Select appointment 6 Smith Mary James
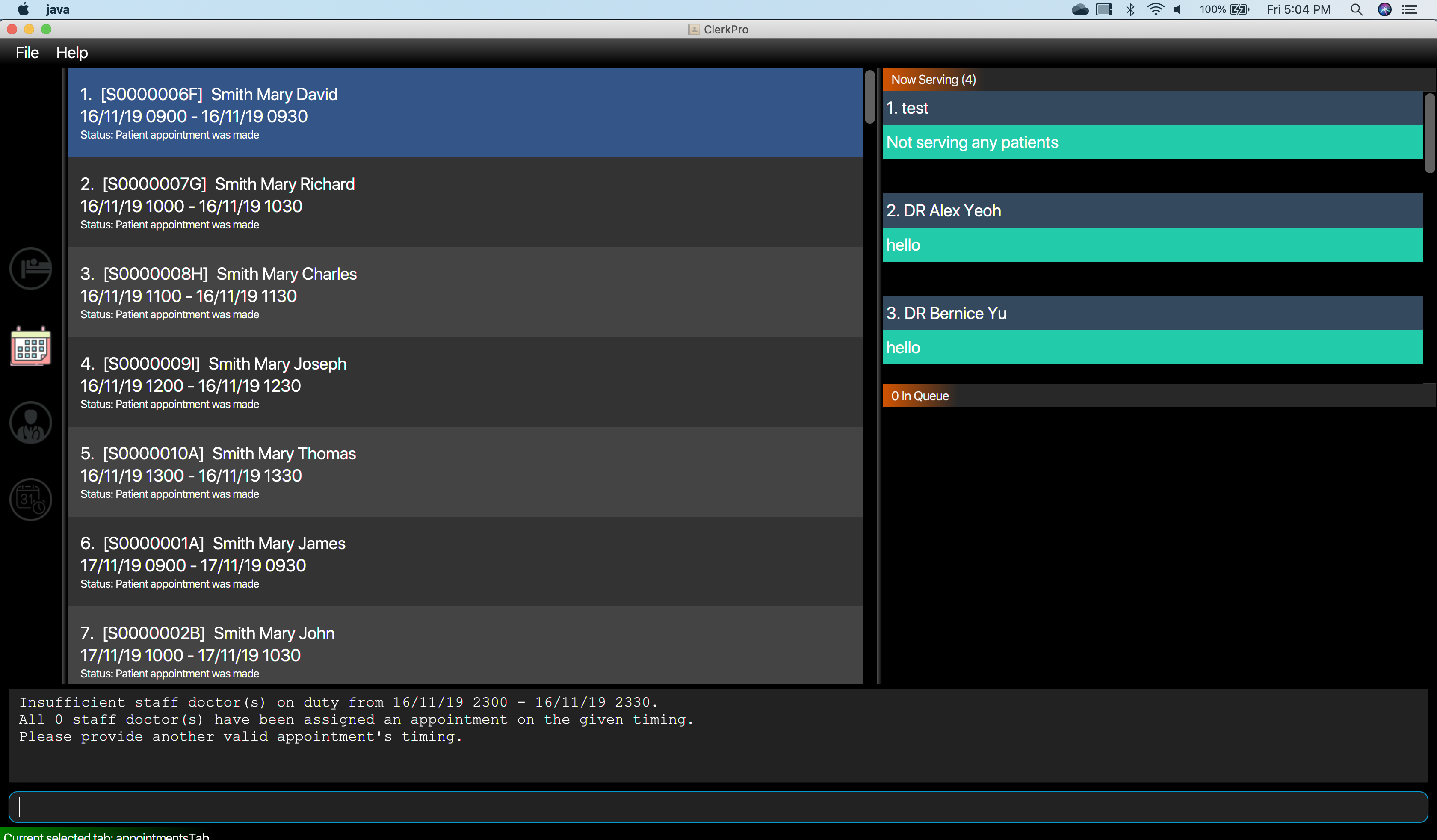 (465, 562)
